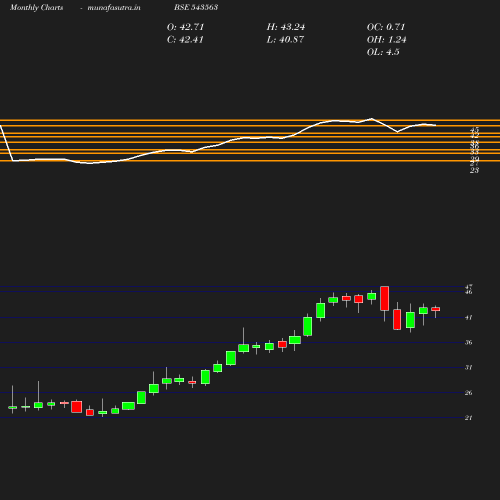Click the 21 label on candlestick price axis
The width and height of the screenshot is (500, 500).
469,418
